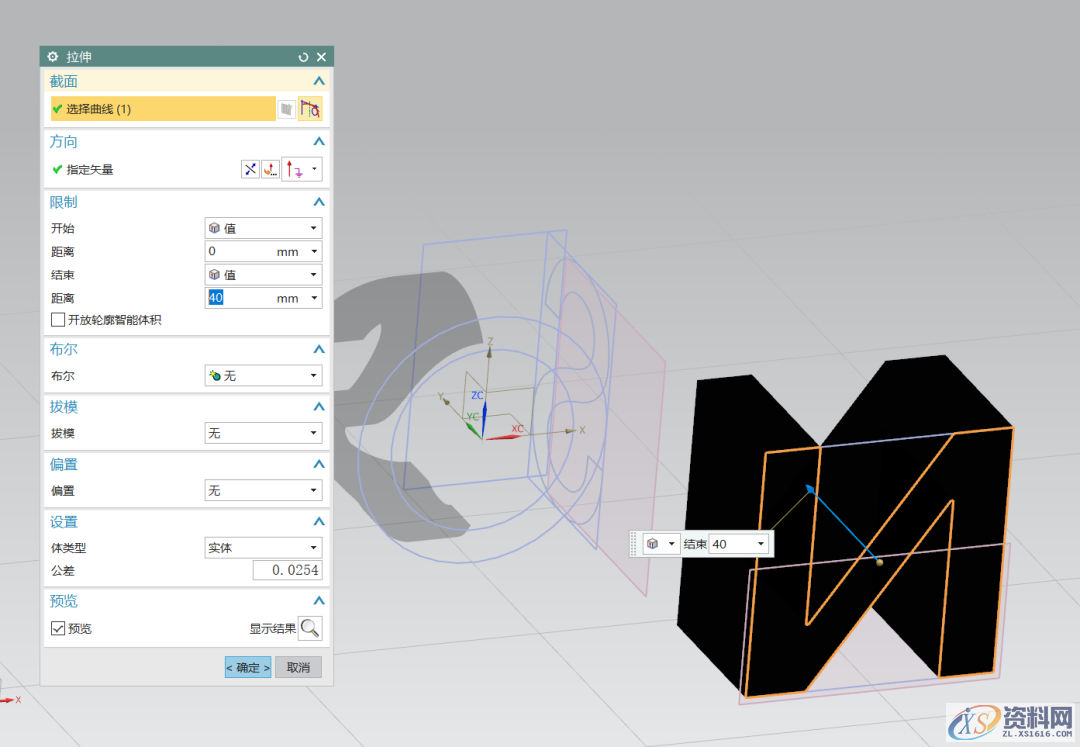
Task: Click the sketch section icon
Action: point(287,109)
